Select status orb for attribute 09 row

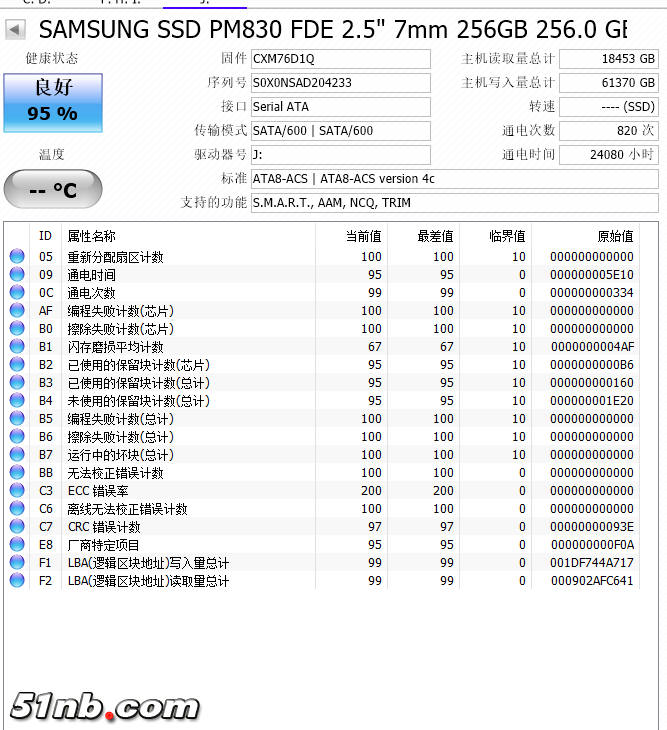(x=17, y=274)
